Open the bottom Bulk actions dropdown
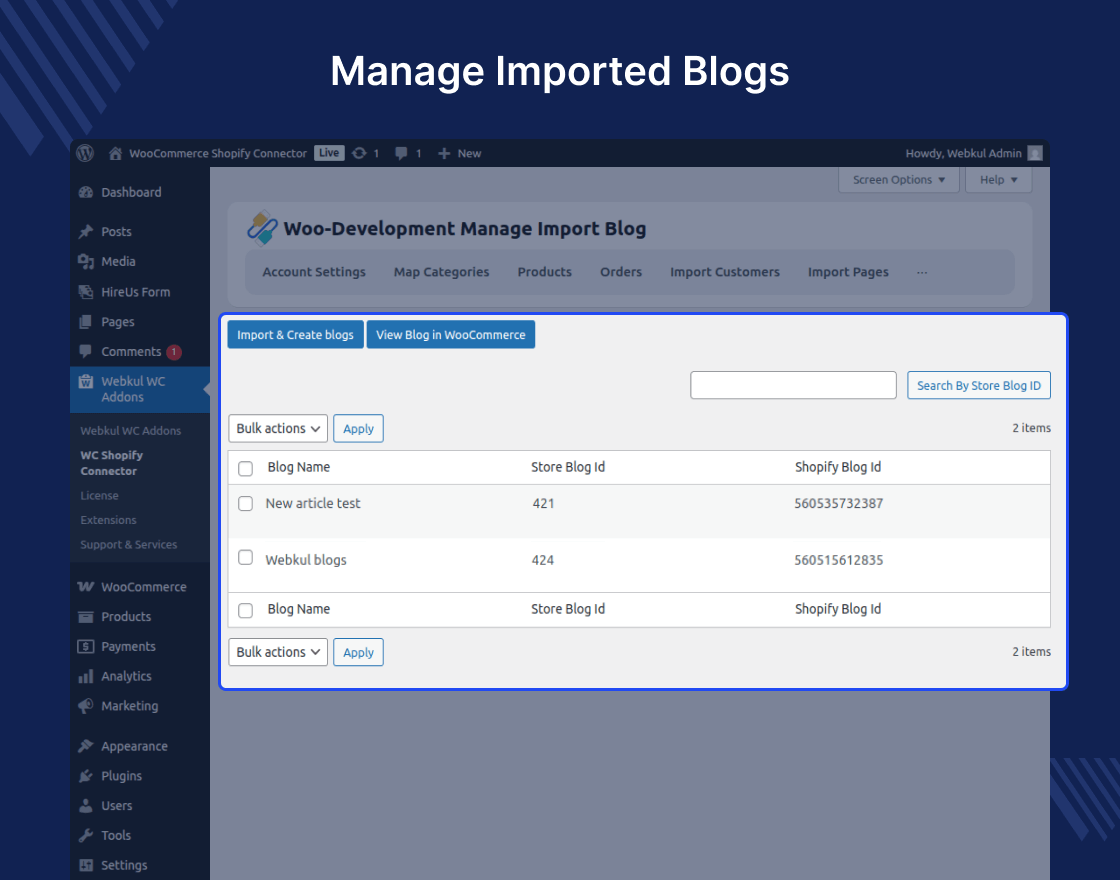Viewport: 1120px width, 880px height. coord(278,652)
